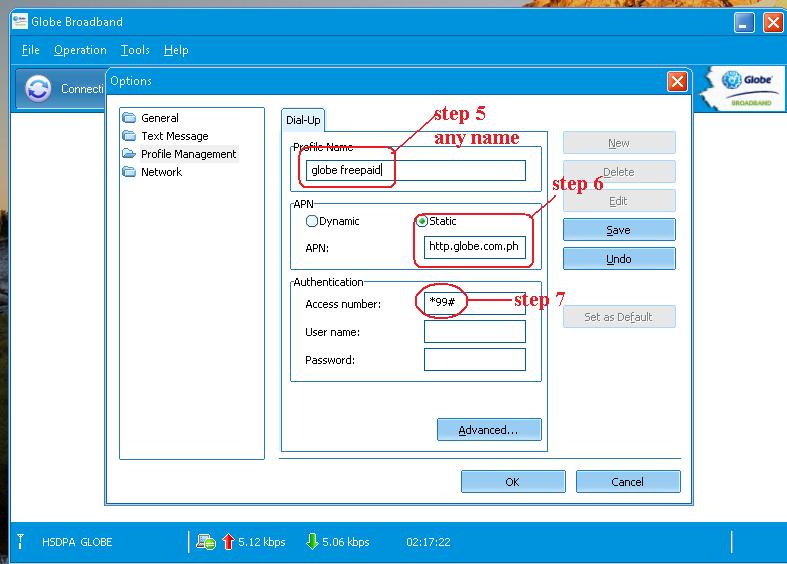Close the Options dialog
787x564 pixels.
point(677,81)
